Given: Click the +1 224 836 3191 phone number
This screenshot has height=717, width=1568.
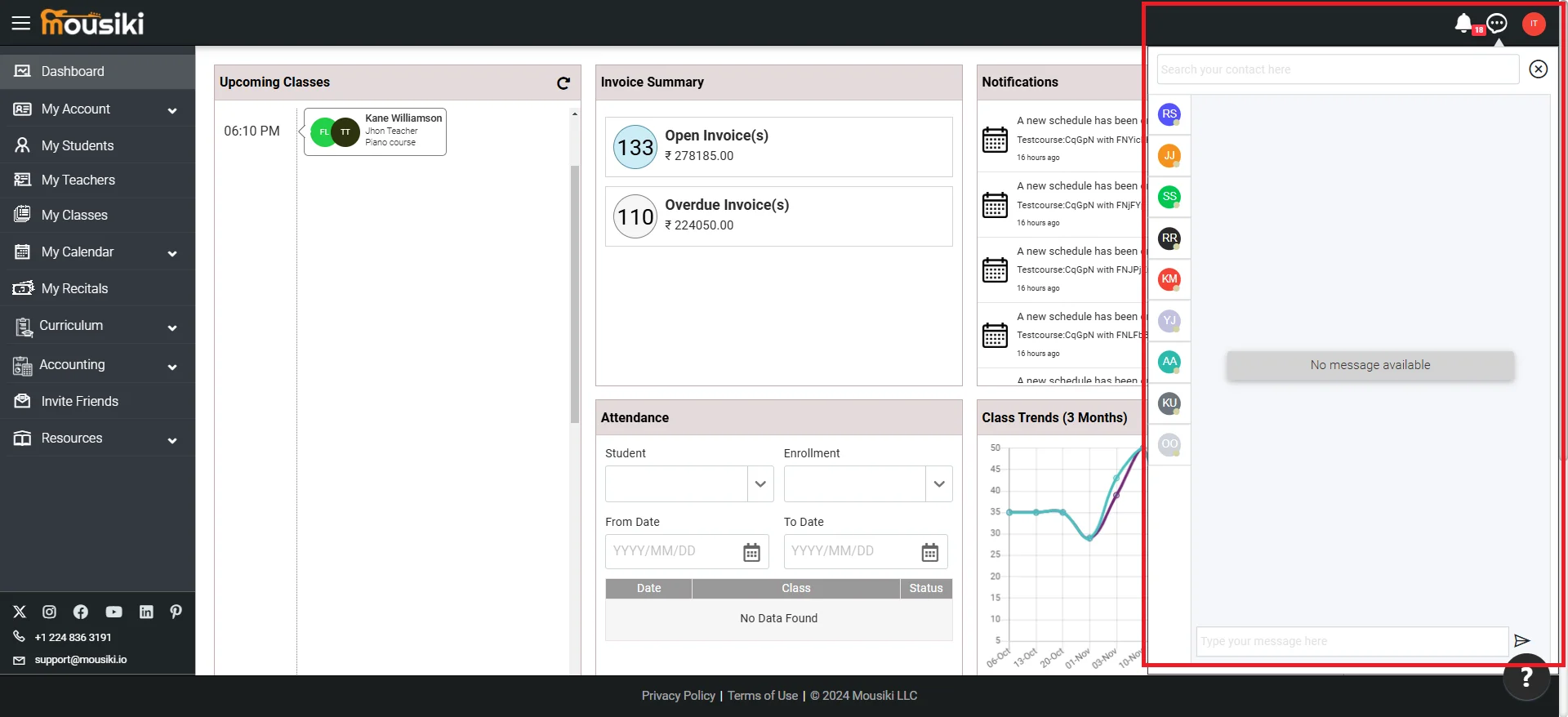Looking at the screenshot, I should pos(73,638).
